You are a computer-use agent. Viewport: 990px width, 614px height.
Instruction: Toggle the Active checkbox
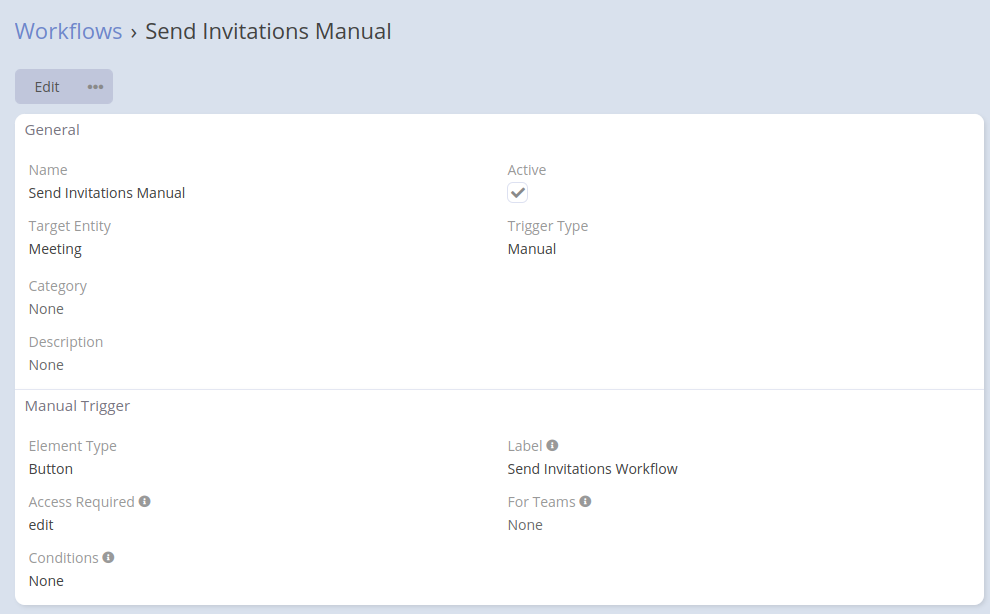pos(517,193)
